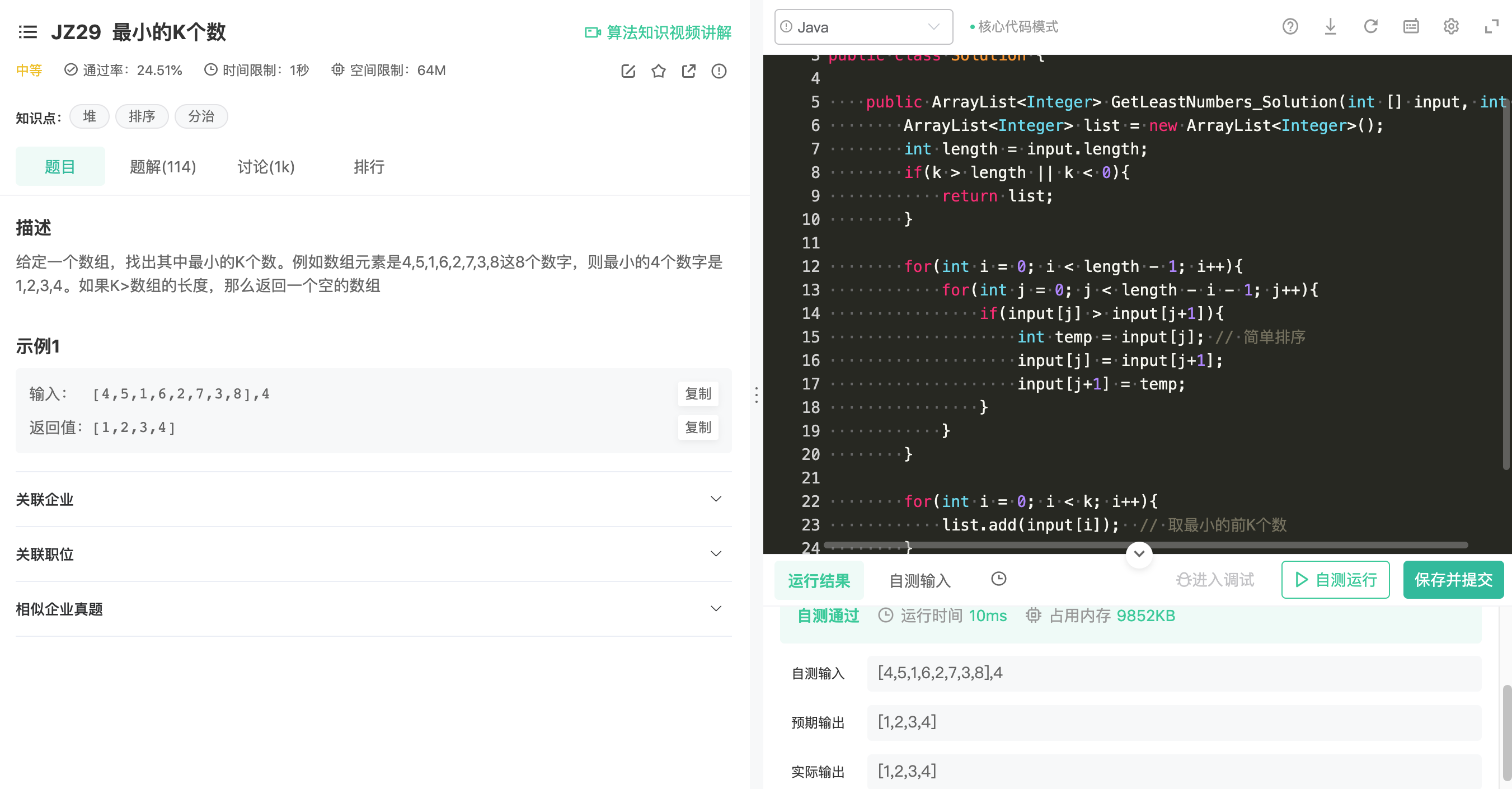Collapse the results panel chevron button
Image resolution: width=1512 pixels, height=789 pixels.
[1139, 553]
